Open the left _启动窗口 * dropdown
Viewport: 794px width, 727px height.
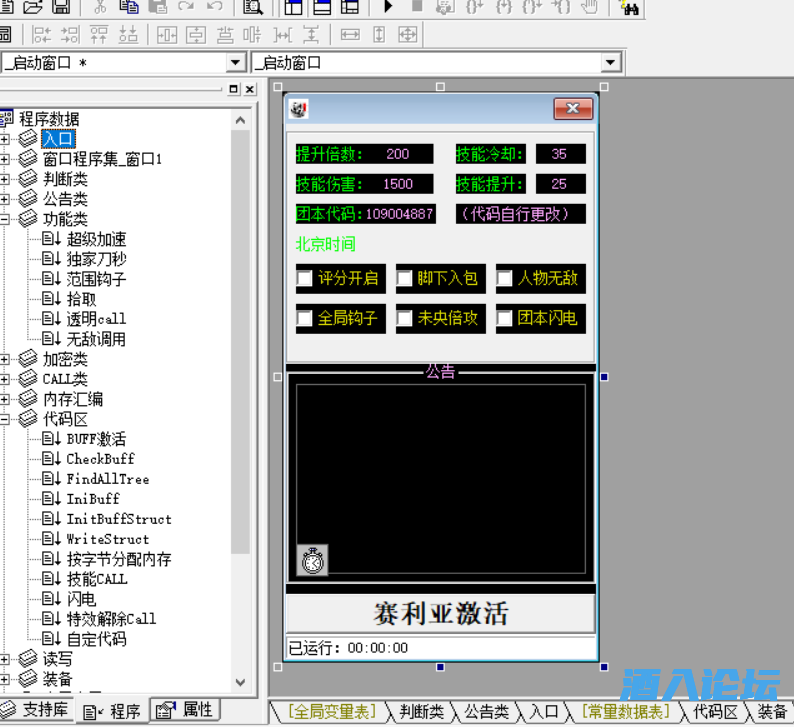coord(235,63)
